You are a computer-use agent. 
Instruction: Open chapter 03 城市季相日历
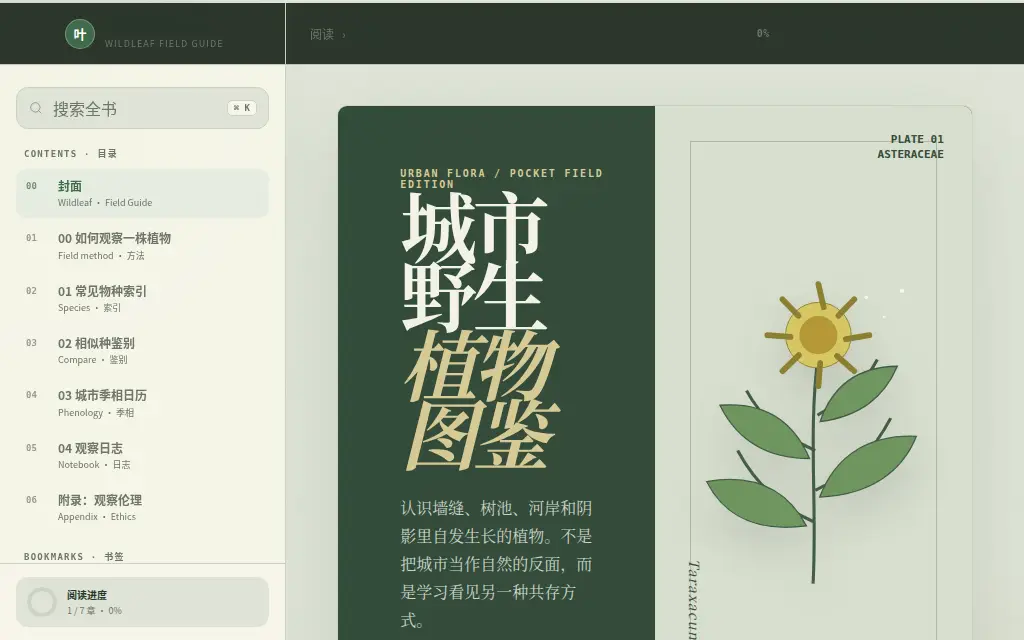(x=142, y=403)
